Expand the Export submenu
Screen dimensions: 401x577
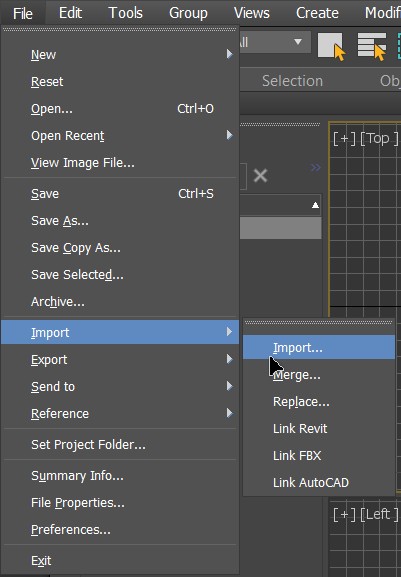(x=120, y=359)
